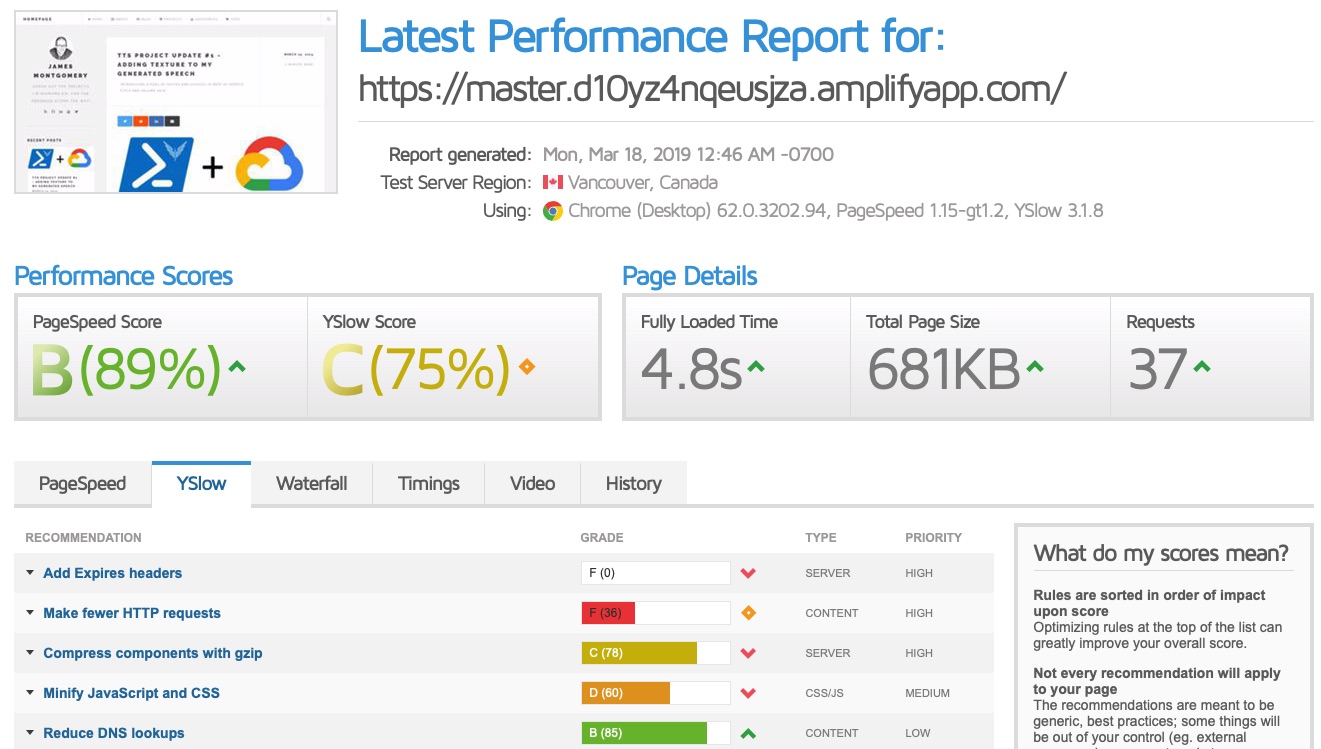
Task: Click the Chrome browser icon in the Using row
Action: (x=553, y=211)
